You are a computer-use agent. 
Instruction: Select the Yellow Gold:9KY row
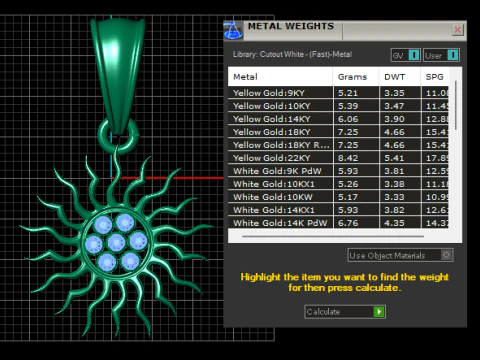[338, 93]
